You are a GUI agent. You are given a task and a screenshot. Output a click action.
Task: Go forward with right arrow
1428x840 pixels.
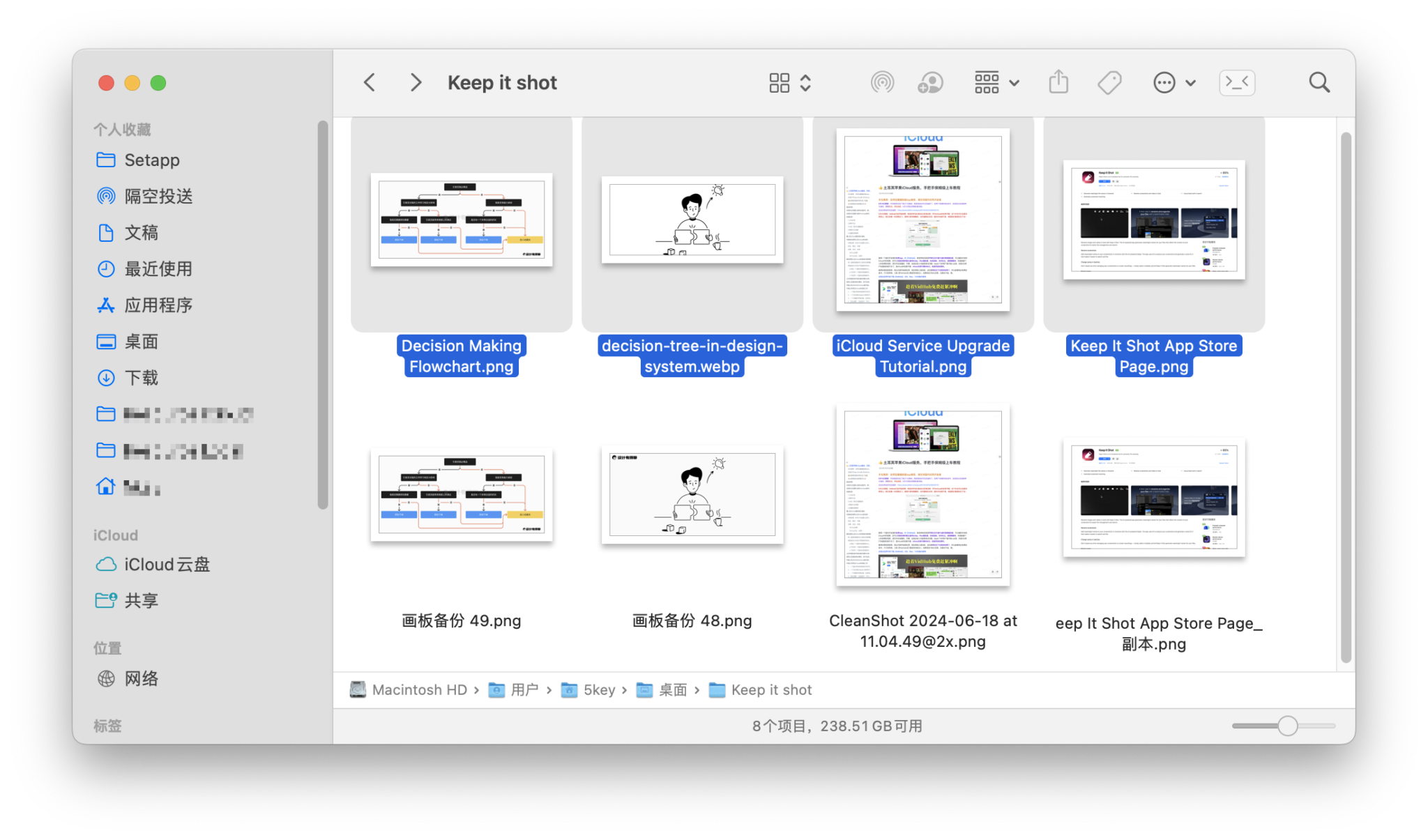tap(416, 83)
